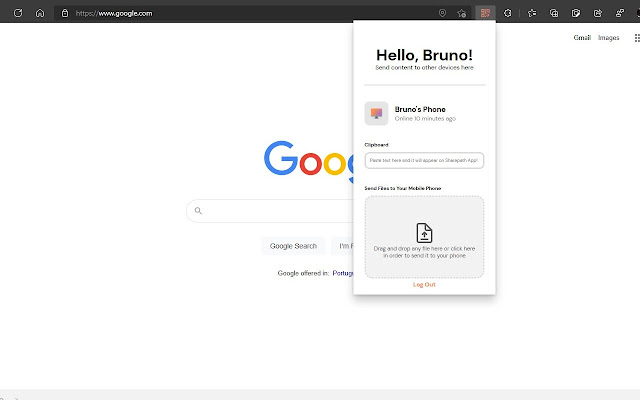Open the Google apps grid
This screenshot has height=400, width=640.
(x=637, y=38)
